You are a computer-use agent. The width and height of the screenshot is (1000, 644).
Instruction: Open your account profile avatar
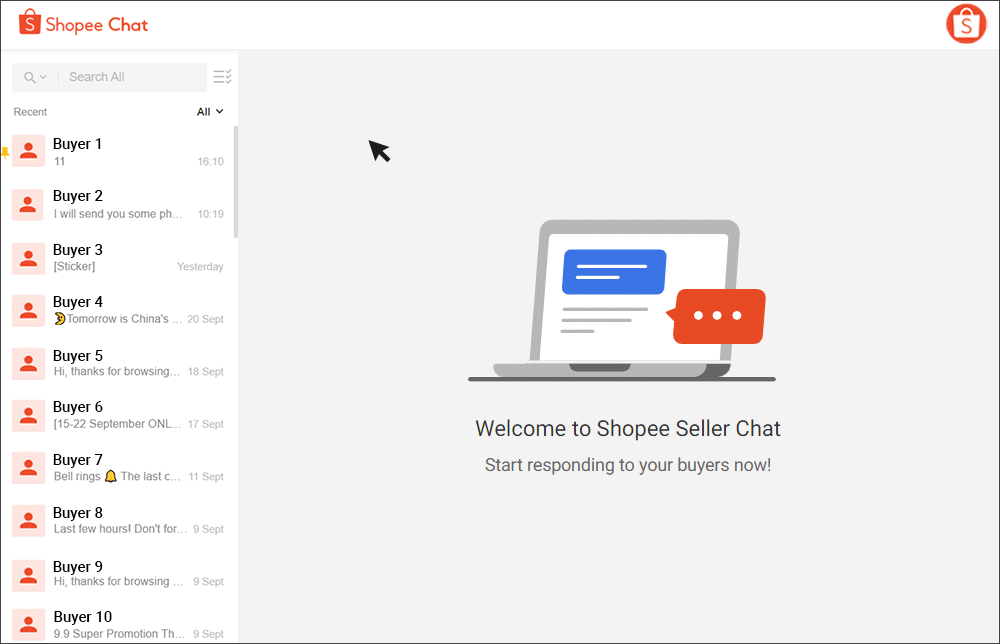(x=966, y=23)
